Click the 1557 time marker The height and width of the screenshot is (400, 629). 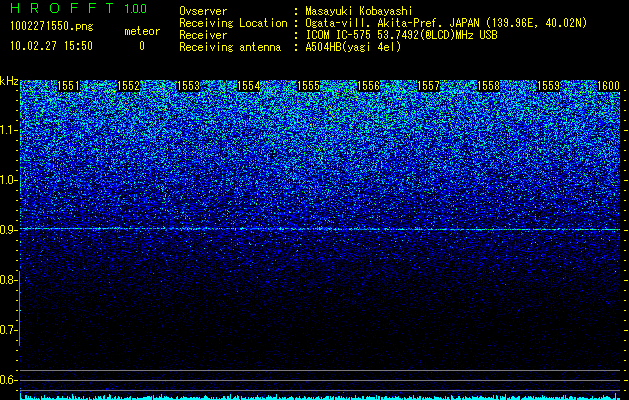(x=428, y=86)
